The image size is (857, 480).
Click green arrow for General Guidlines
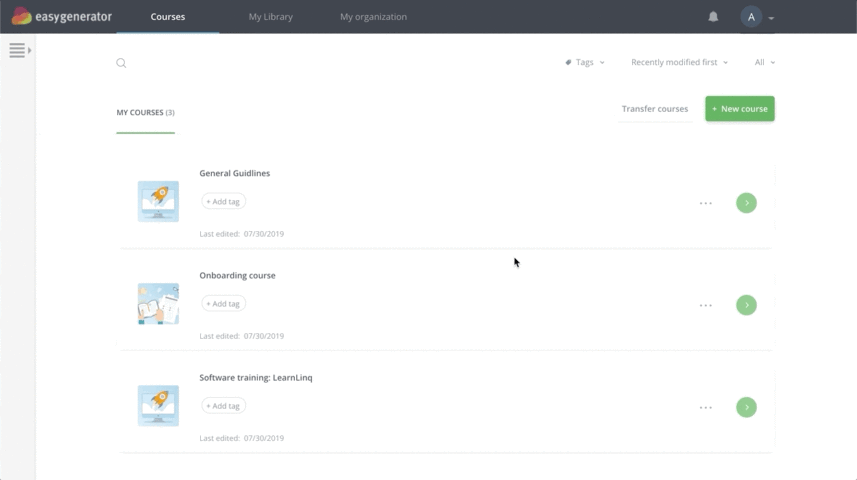click(x=746, y=203)
